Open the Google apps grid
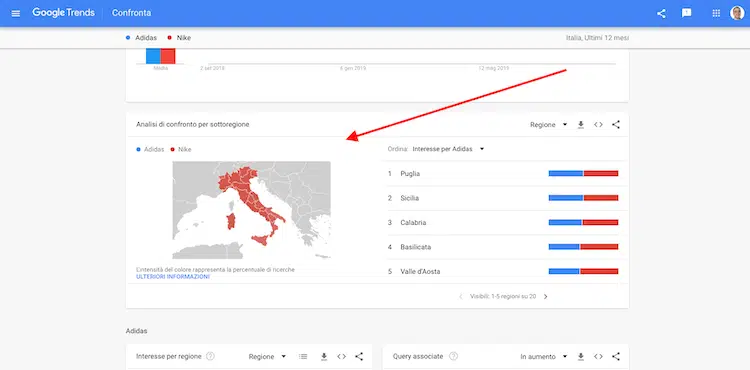 click(x=716, y=13)
